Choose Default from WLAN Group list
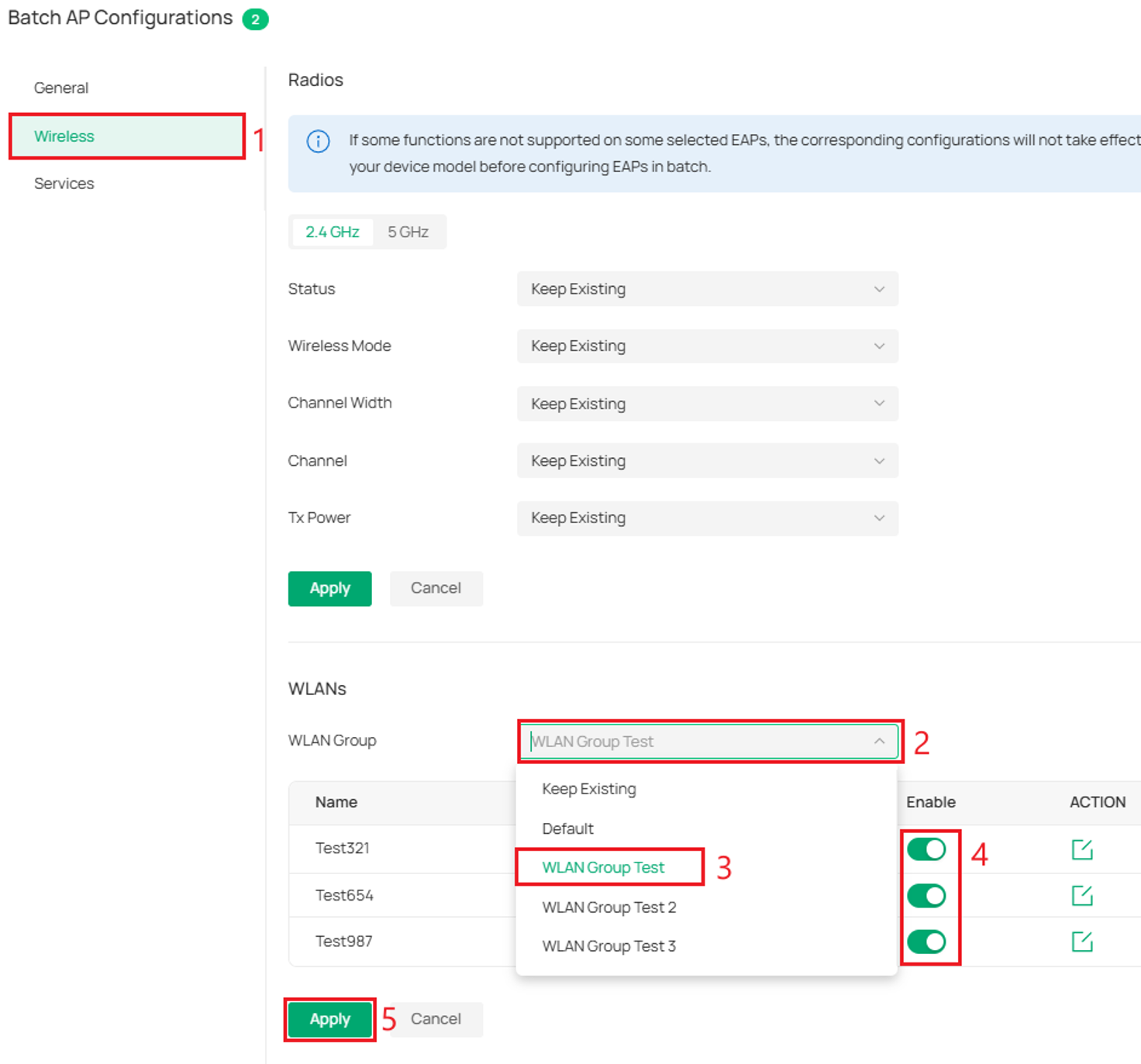Screen dimensions: 1141x1064 (x=567, y=828)
